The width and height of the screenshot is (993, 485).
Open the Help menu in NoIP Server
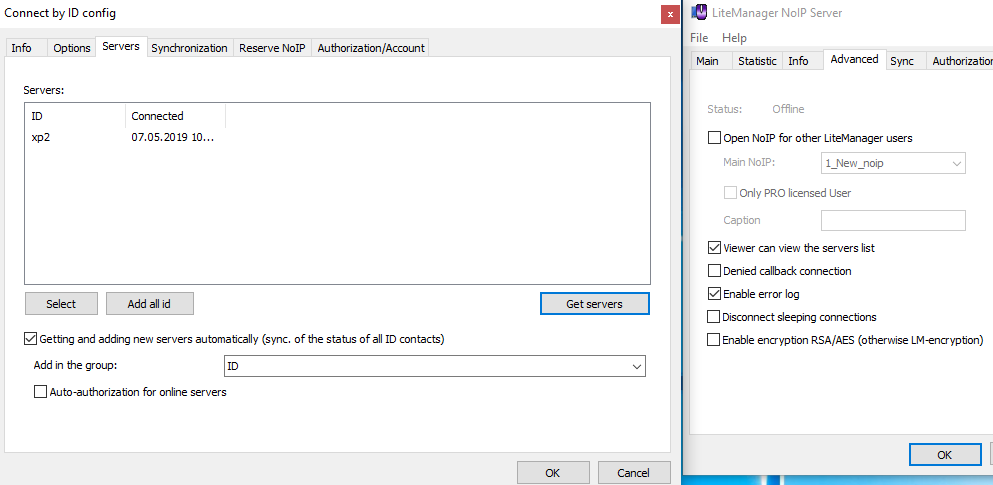point(735,38)
